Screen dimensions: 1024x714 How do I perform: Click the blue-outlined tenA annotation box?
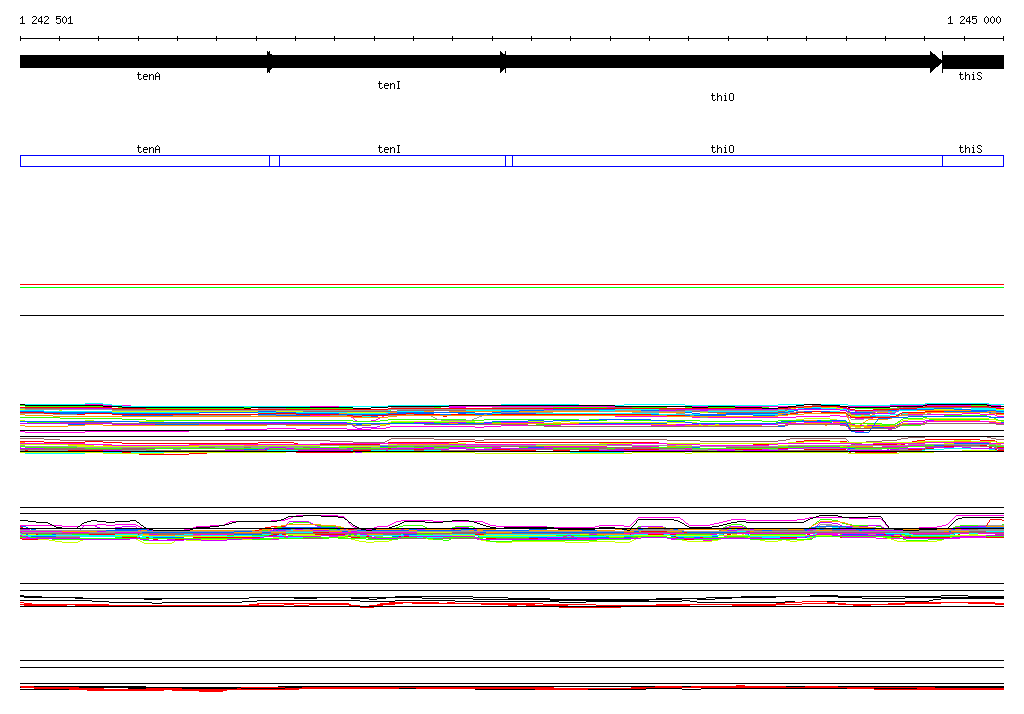[144, 161]
